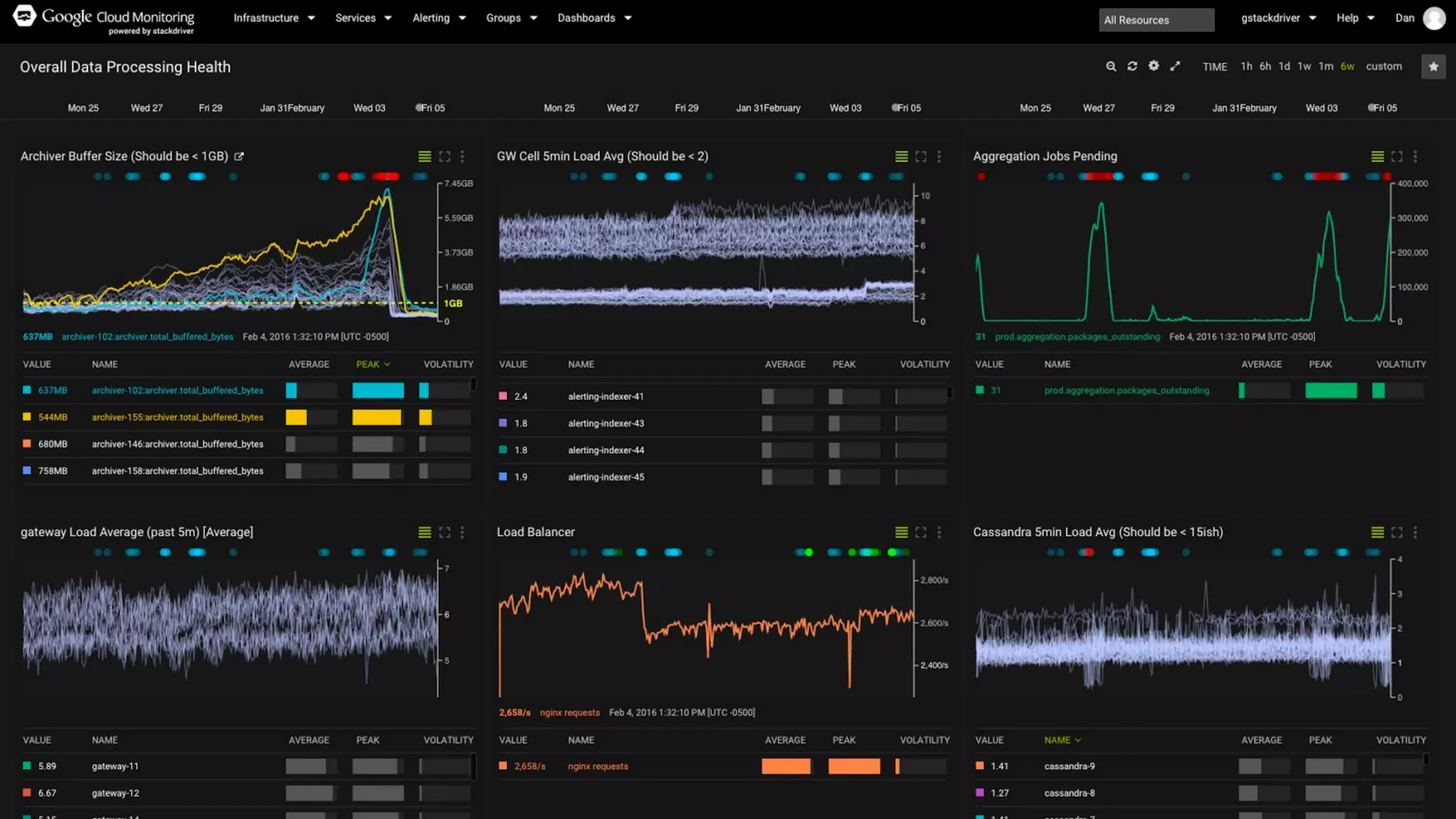This screenshot has width=1456, height=819.
Task: Toggle archiver-102 series color checkbox
Action: (27, 390)
